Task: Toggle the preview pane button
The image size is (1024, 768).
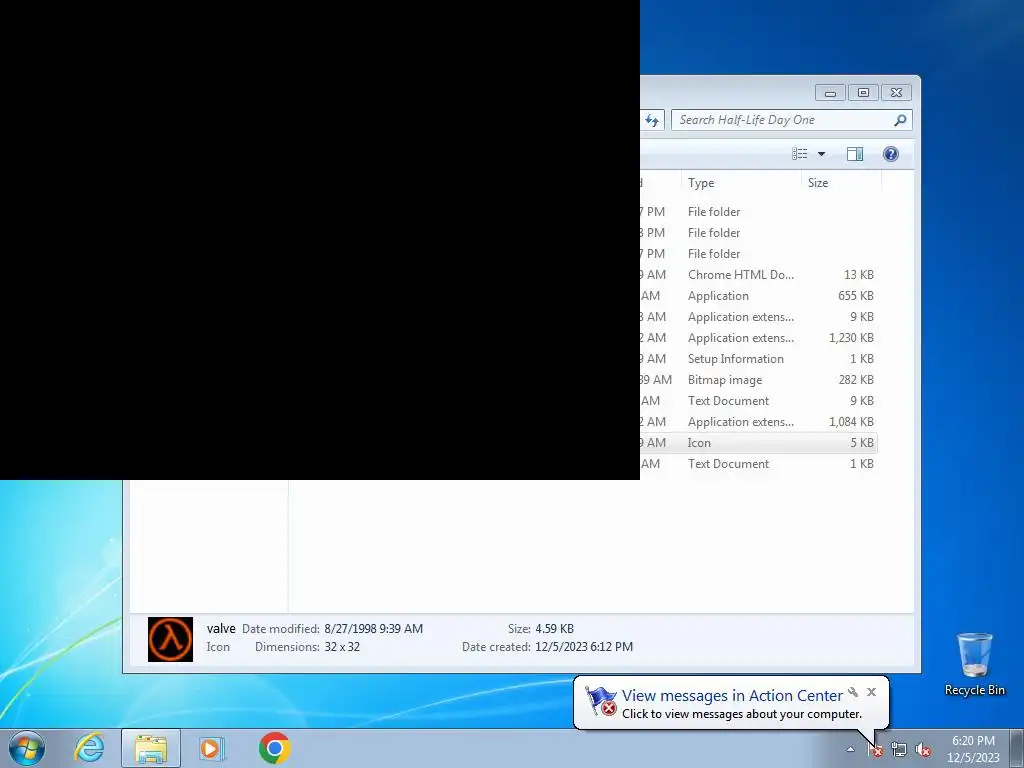Action: click(x=855, y=154)
